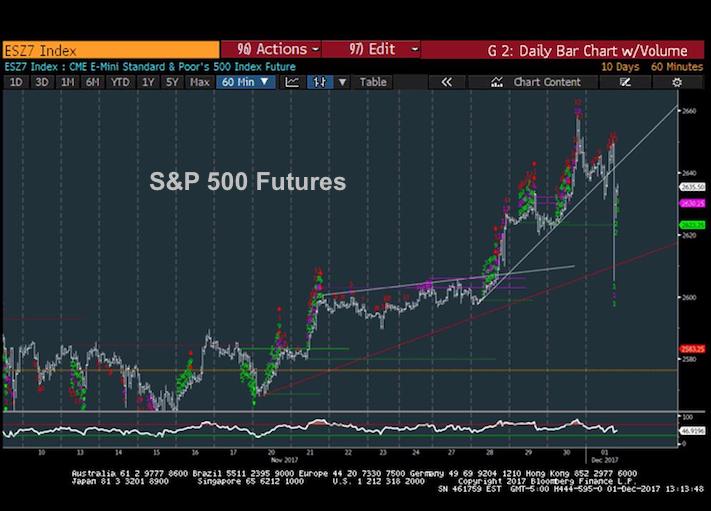Screen dimensions: 711x511
Task: Click the ESZ7 Index security input field
Action: tap(111, 50)
